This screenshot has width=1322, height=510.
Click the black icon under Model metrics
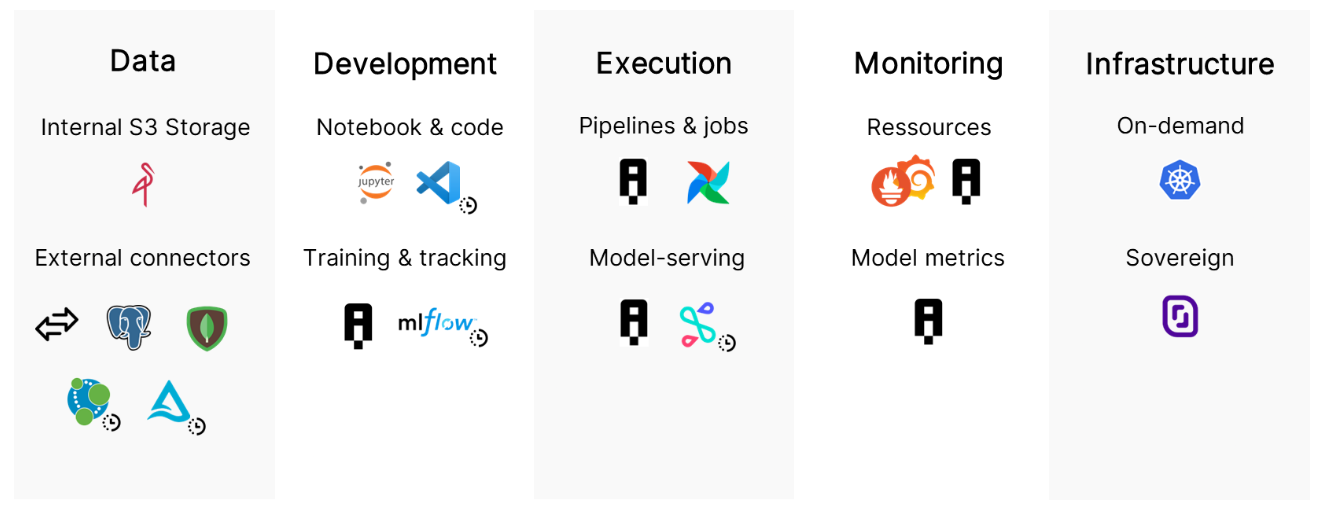[928, 322]
